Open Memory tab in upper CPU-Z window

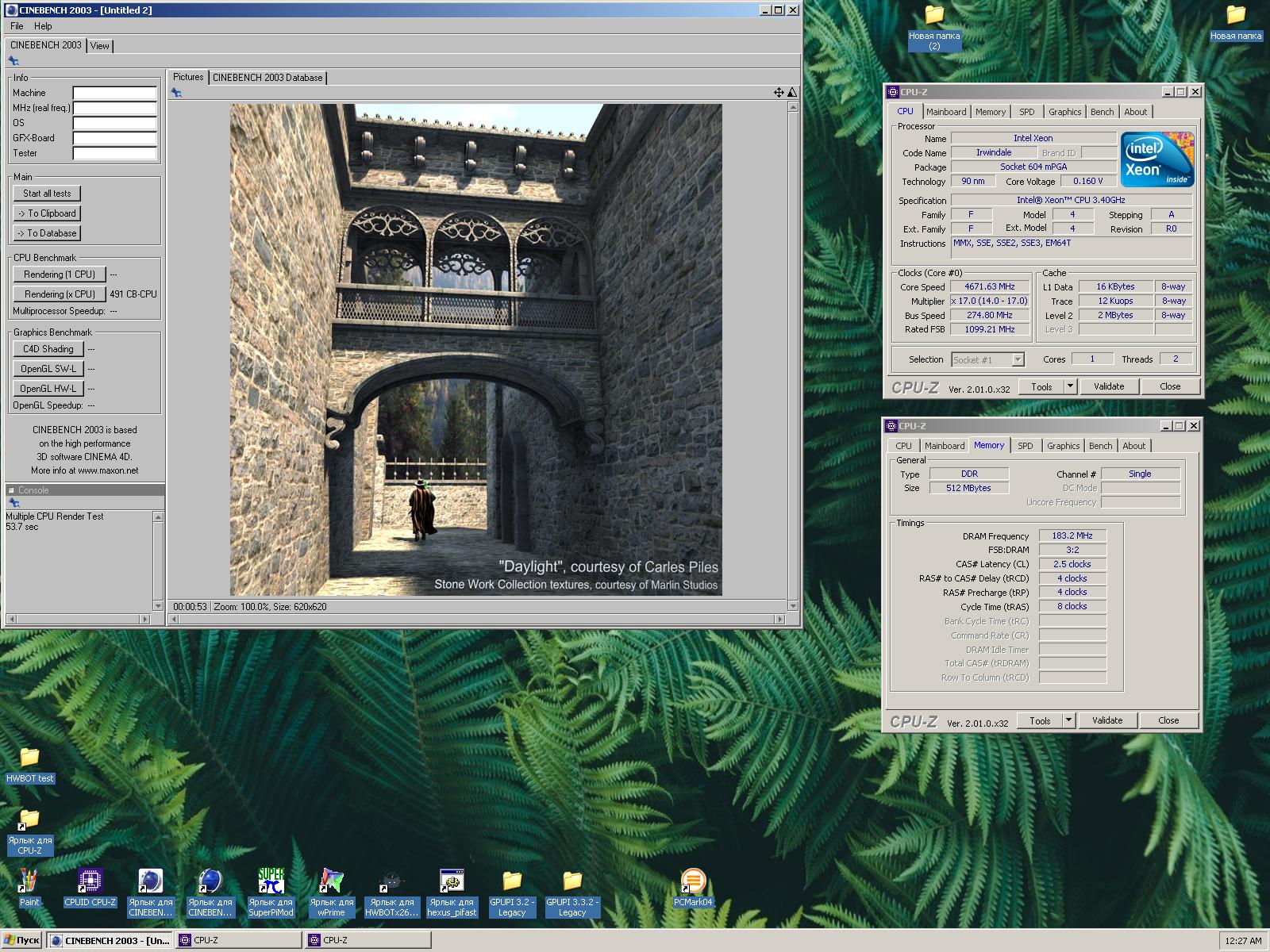(x=991, y=112)
